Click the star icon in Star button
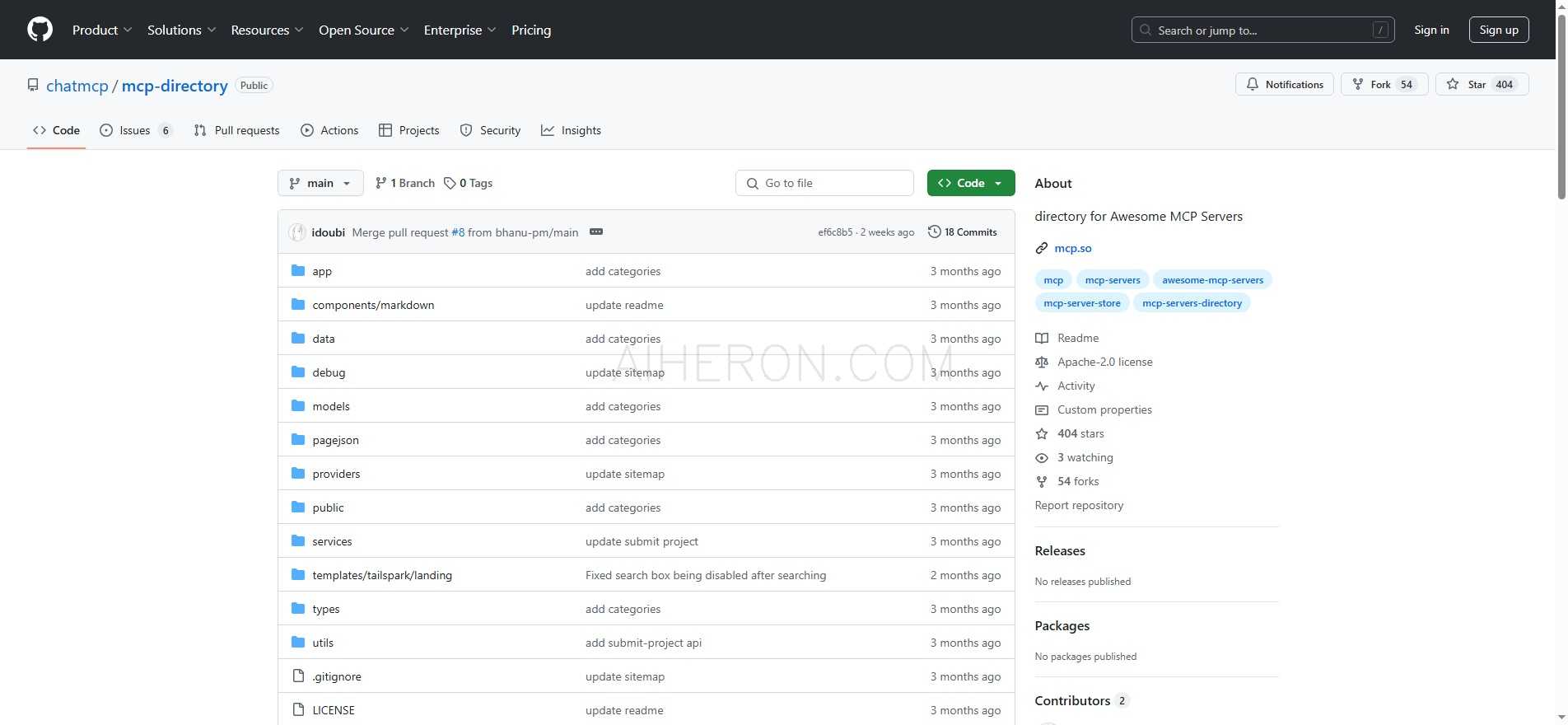Viewport: 1568px width, 725px height. coord(1453,84)
